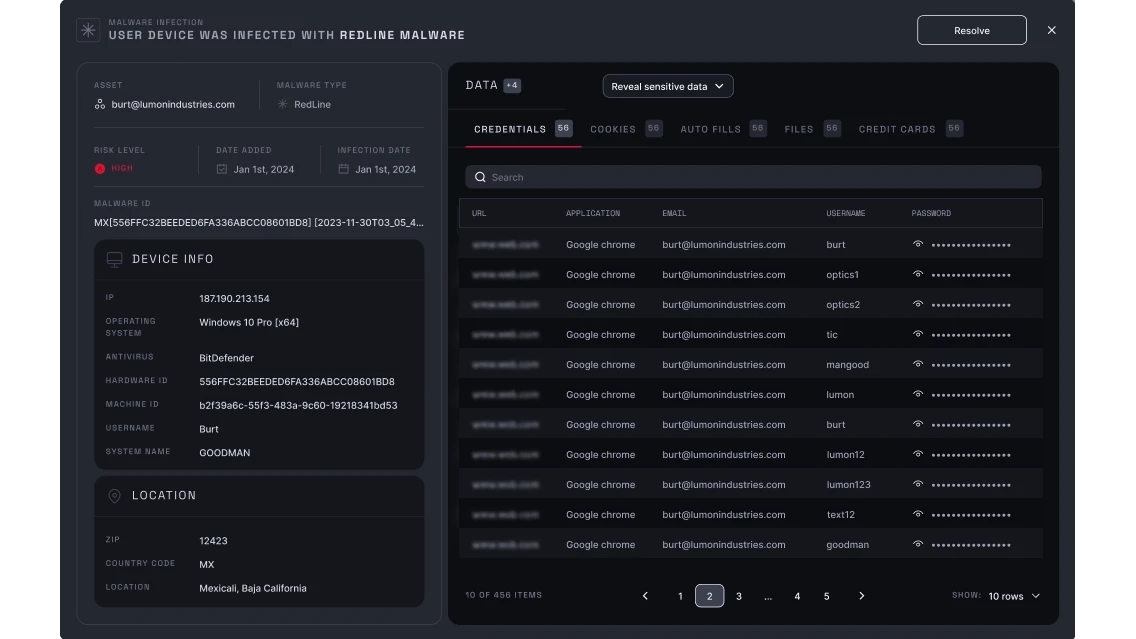Toggle password visibility for username goodman

coord(918,544)
